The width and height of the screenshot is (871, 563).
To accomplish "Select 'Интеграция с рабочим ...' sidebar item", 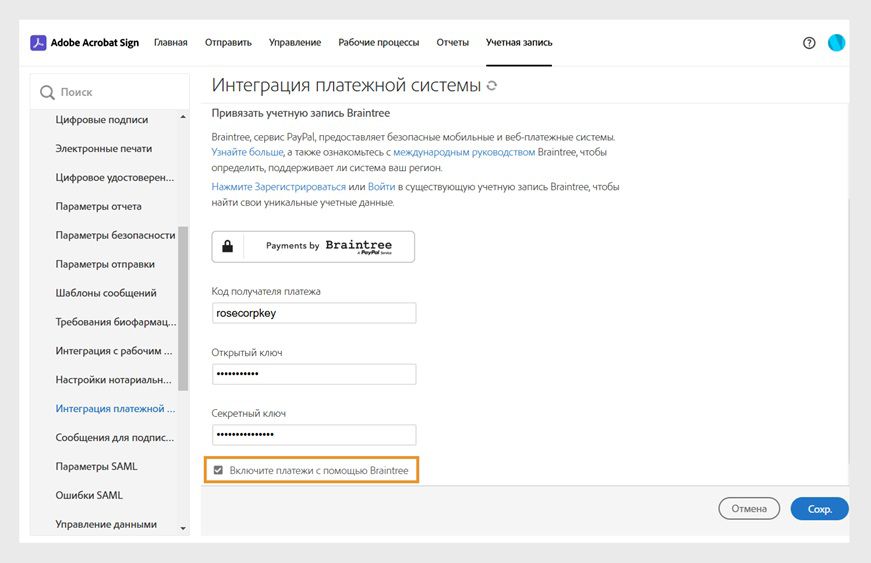I will click(x=114, y=351).
